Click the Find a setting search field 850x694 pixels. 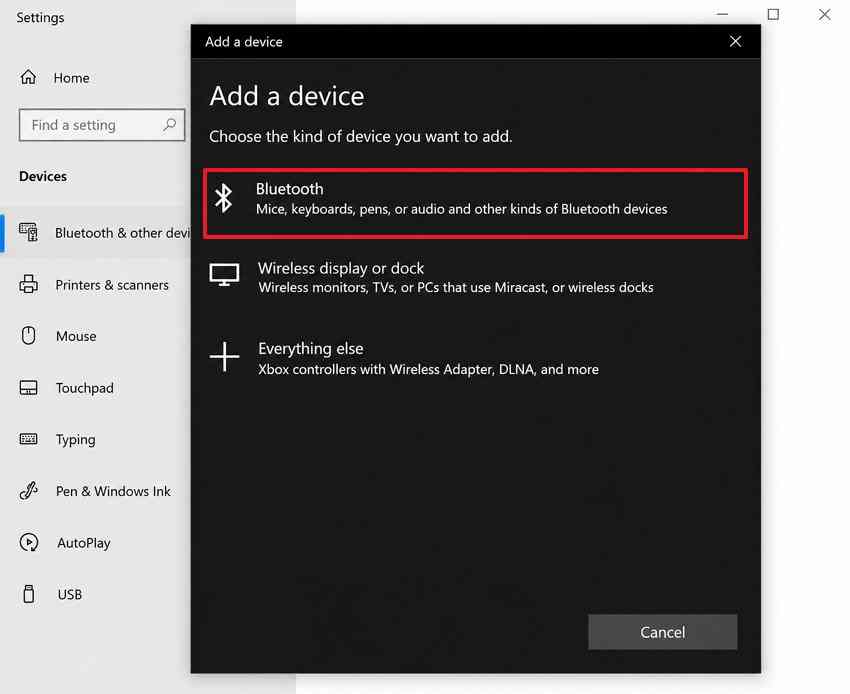[102, 125]
